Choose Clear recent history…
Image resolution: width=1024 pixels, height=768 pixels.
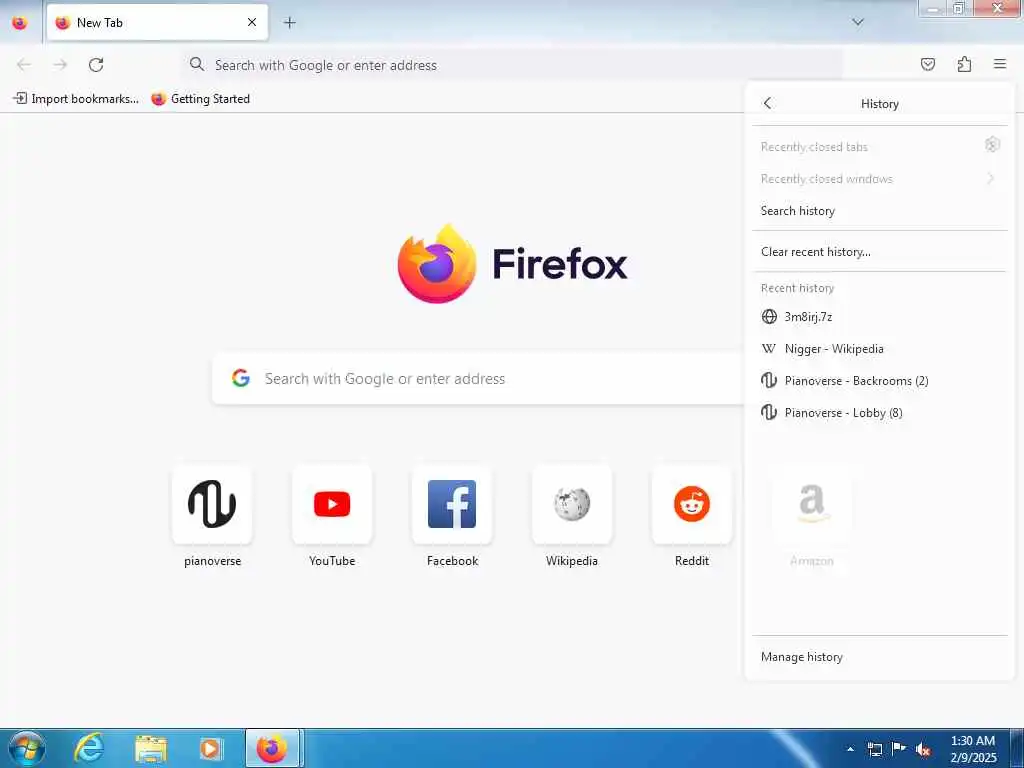click(879, 251)
